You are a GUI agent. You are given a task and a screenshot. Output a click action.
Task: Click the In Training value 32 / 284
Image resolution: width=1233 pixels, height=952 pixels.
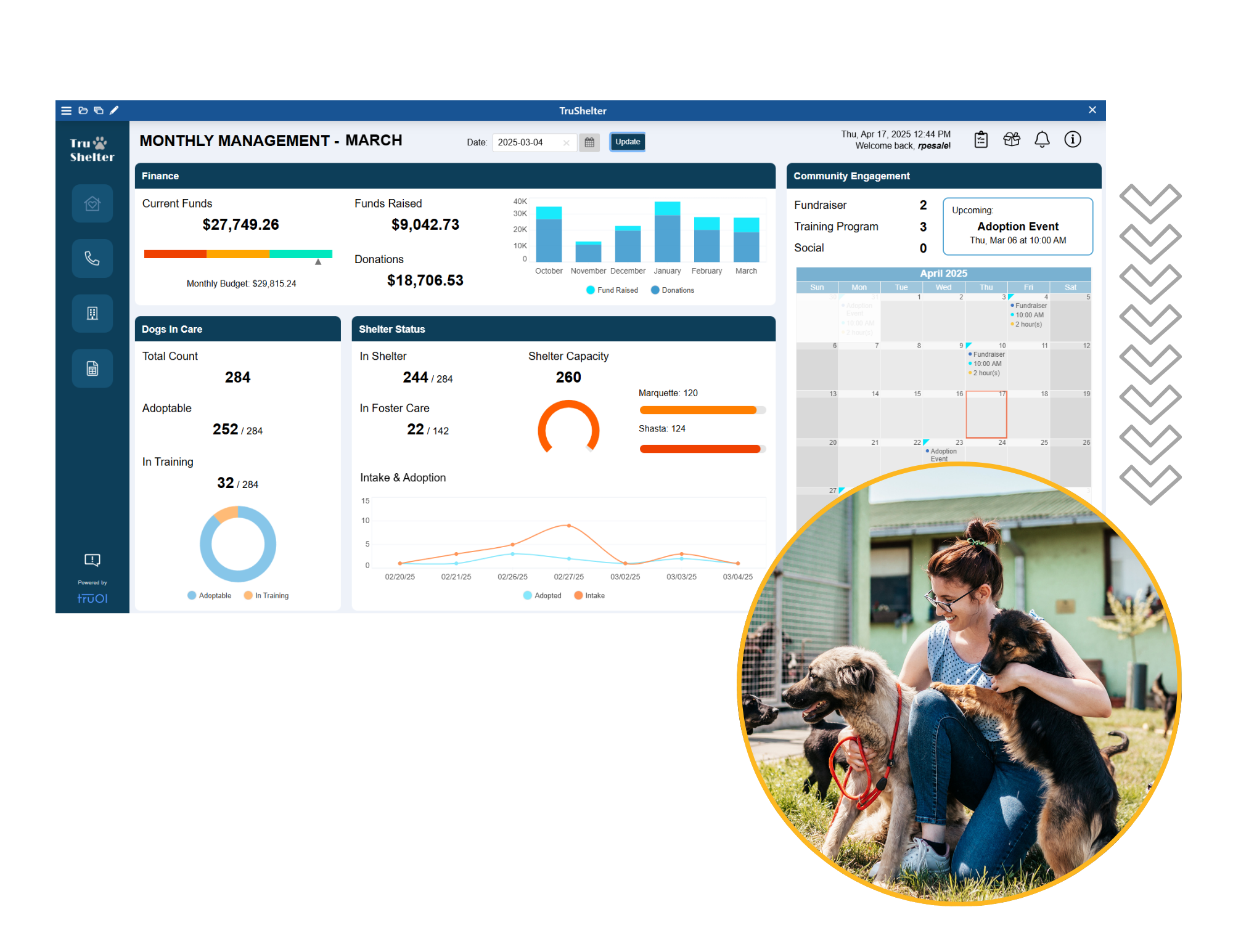click(x=237, y=483)
